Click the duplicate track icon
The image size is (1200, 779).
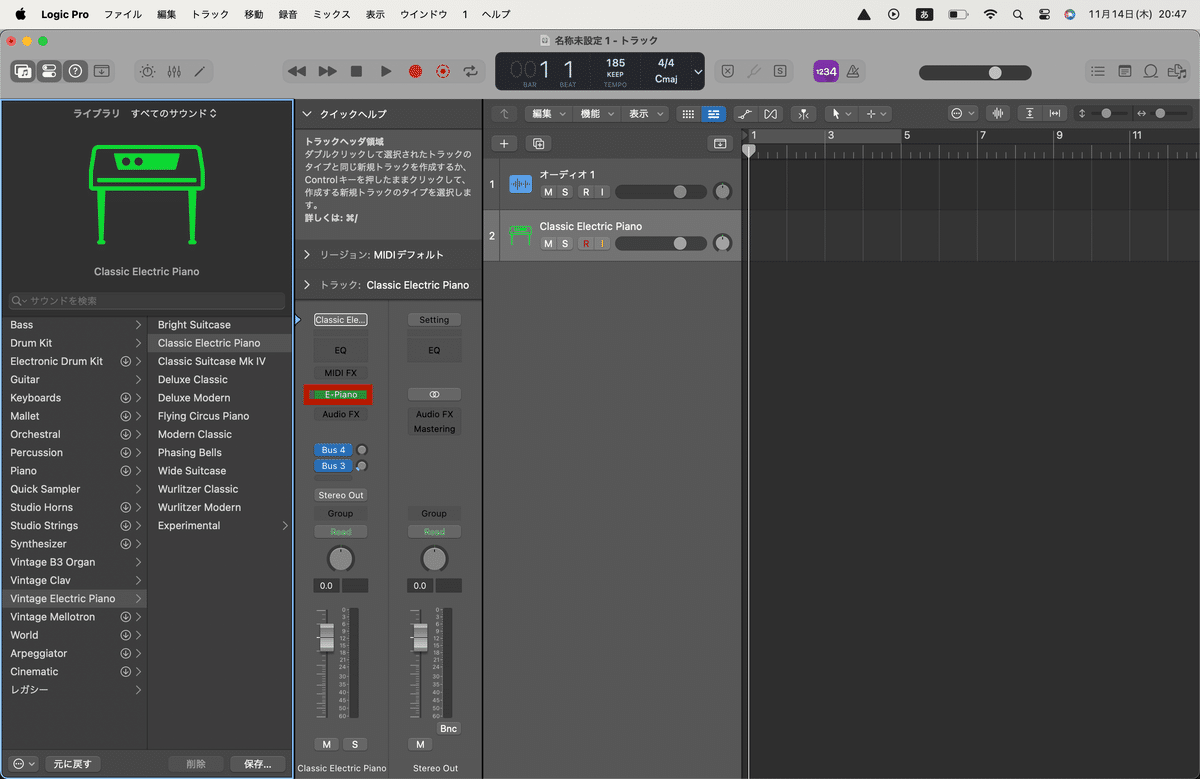coord(538,143)
